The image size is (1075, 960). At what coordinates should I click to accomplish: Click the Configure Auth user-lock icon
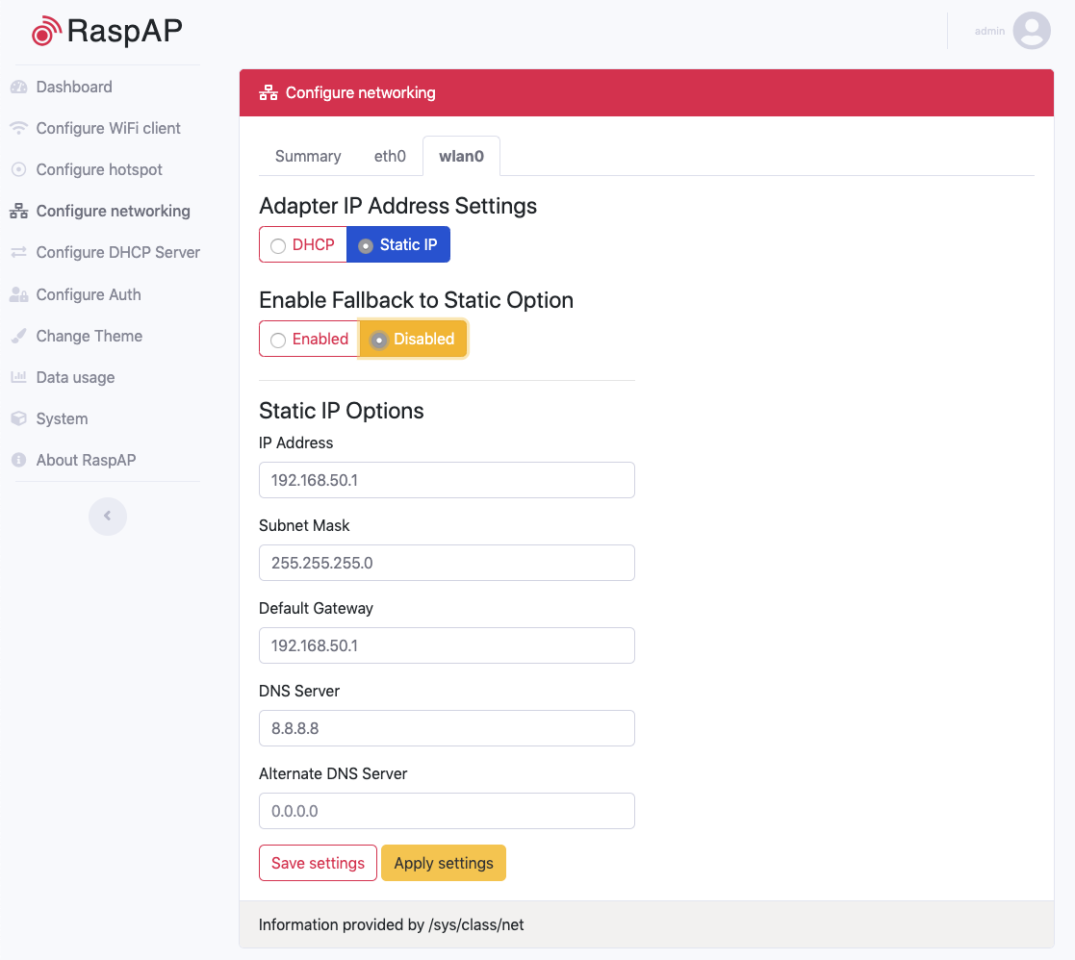click(19, 295)
